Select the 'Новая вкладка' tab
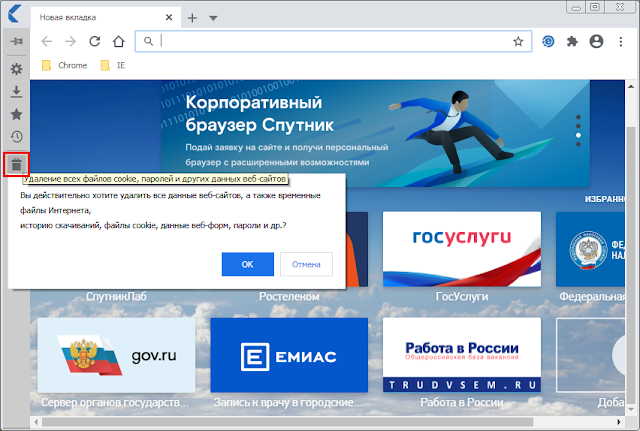 pyautogui.click(x=106, y=18)
